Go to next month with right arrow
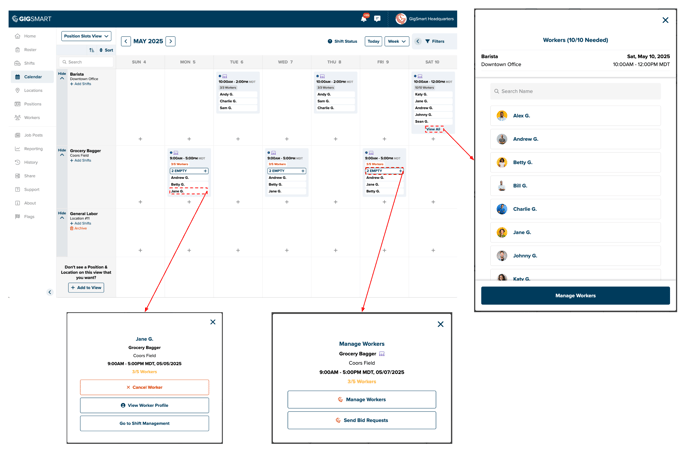The height and width of the screenshot is (449, 688). tap(171, 41)
